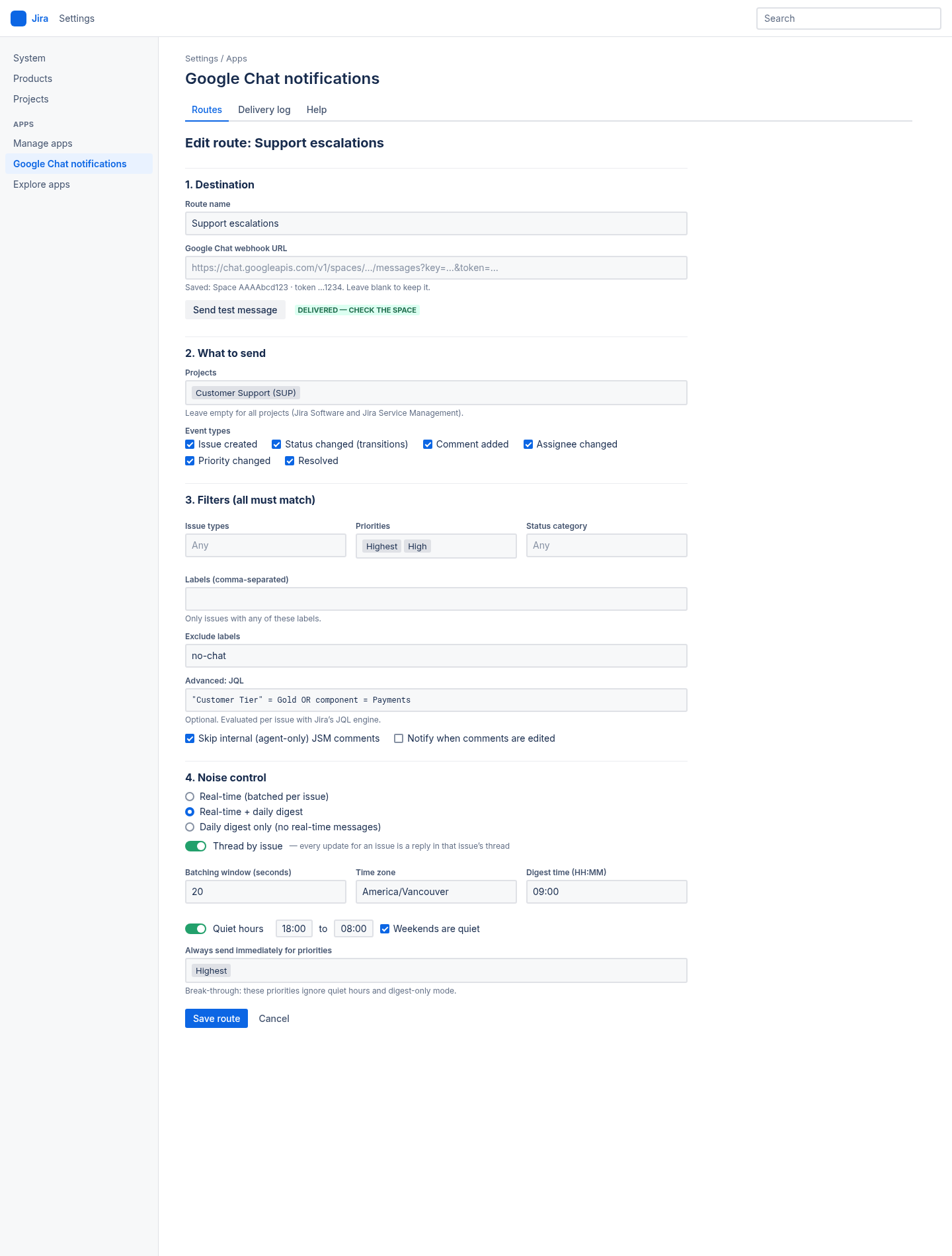
Task: Enable Notify when comments are edited
Action: [399, 738]
